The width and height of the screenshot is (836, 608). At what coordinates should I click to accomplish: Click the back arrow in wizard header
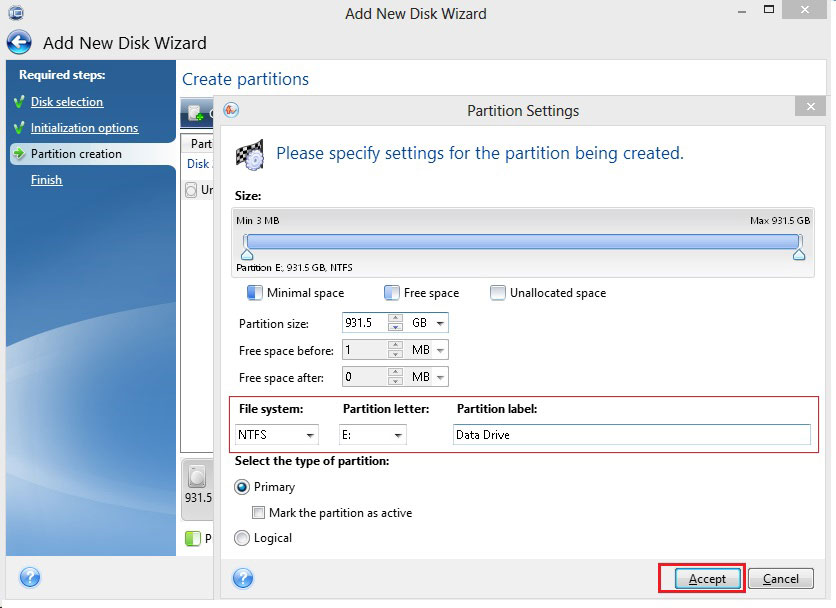[20, 43]
